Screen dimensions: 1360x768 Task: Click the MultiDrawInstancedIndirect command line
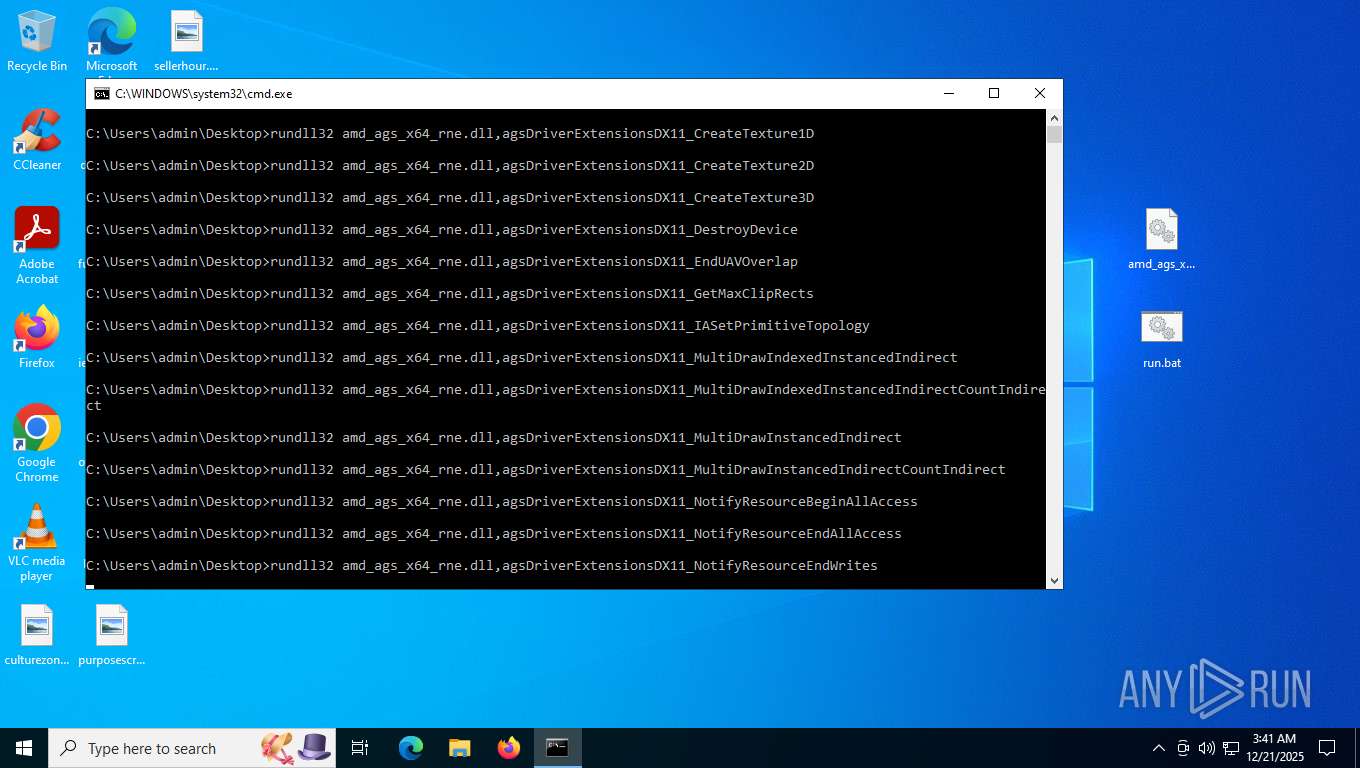494,438
